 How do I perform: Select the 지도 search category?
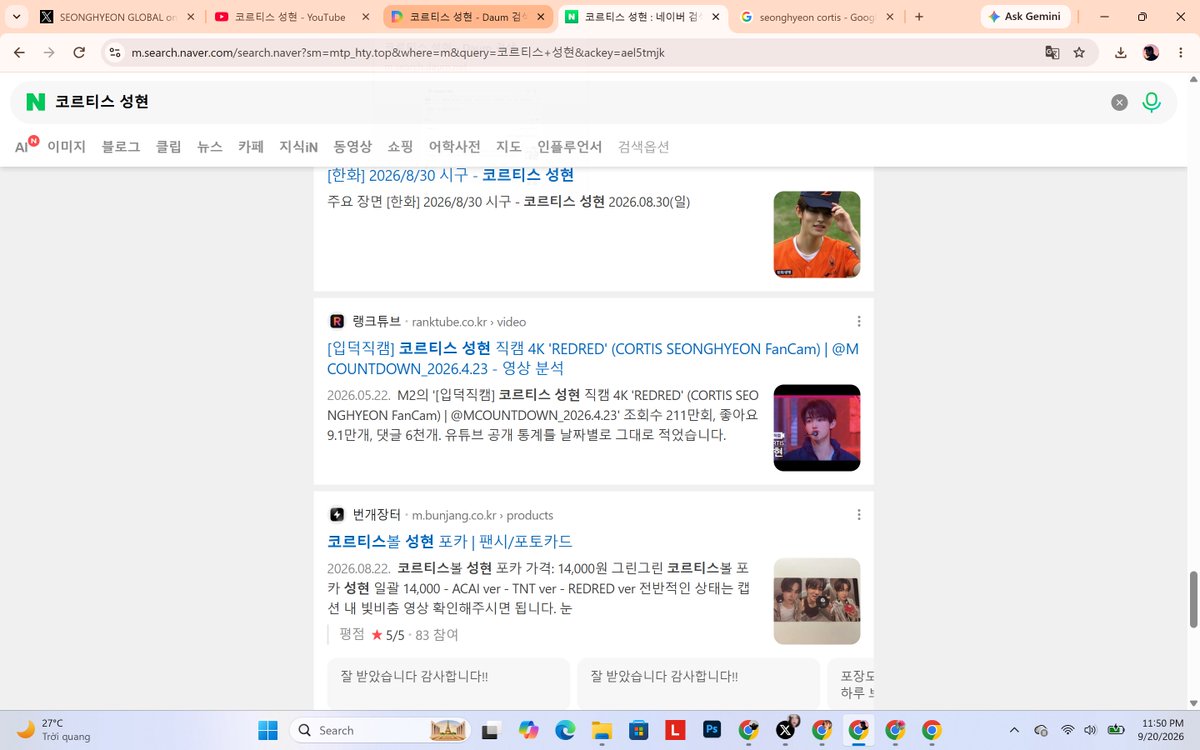(509, 146)
